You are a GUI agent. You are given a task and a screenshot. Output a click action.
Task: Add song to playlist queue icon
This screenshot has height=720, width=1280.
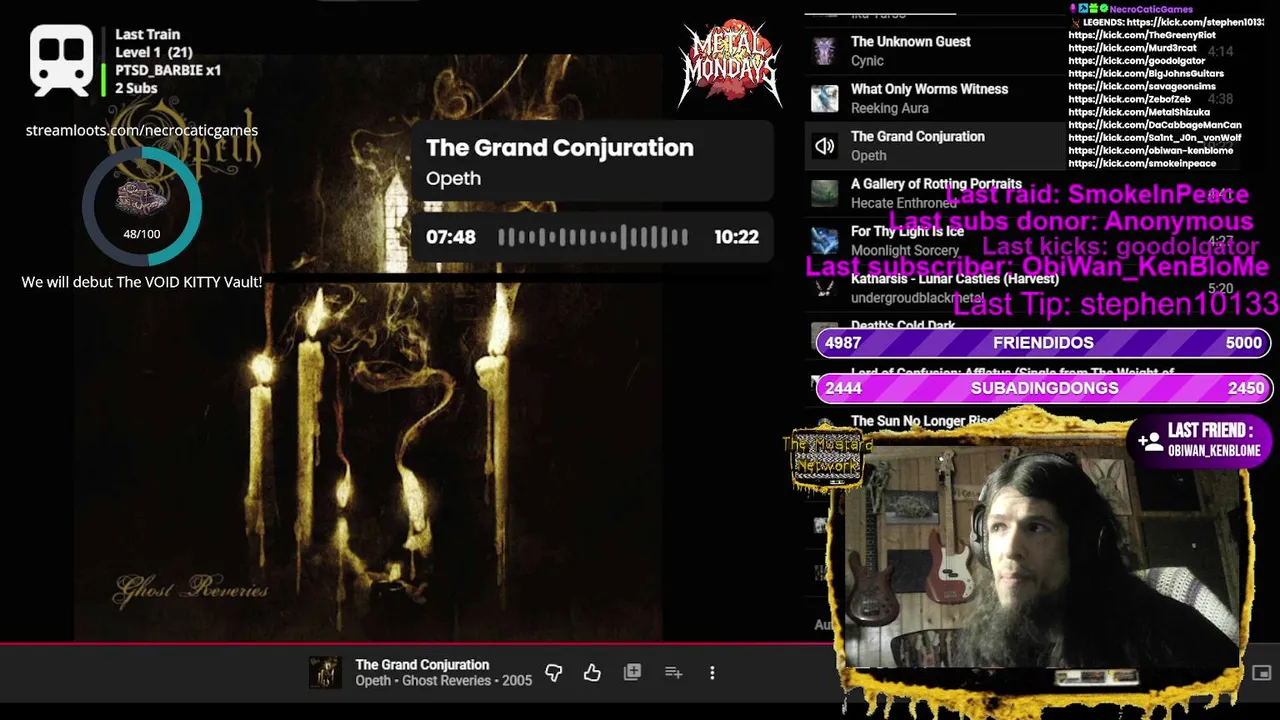[673, 673]
